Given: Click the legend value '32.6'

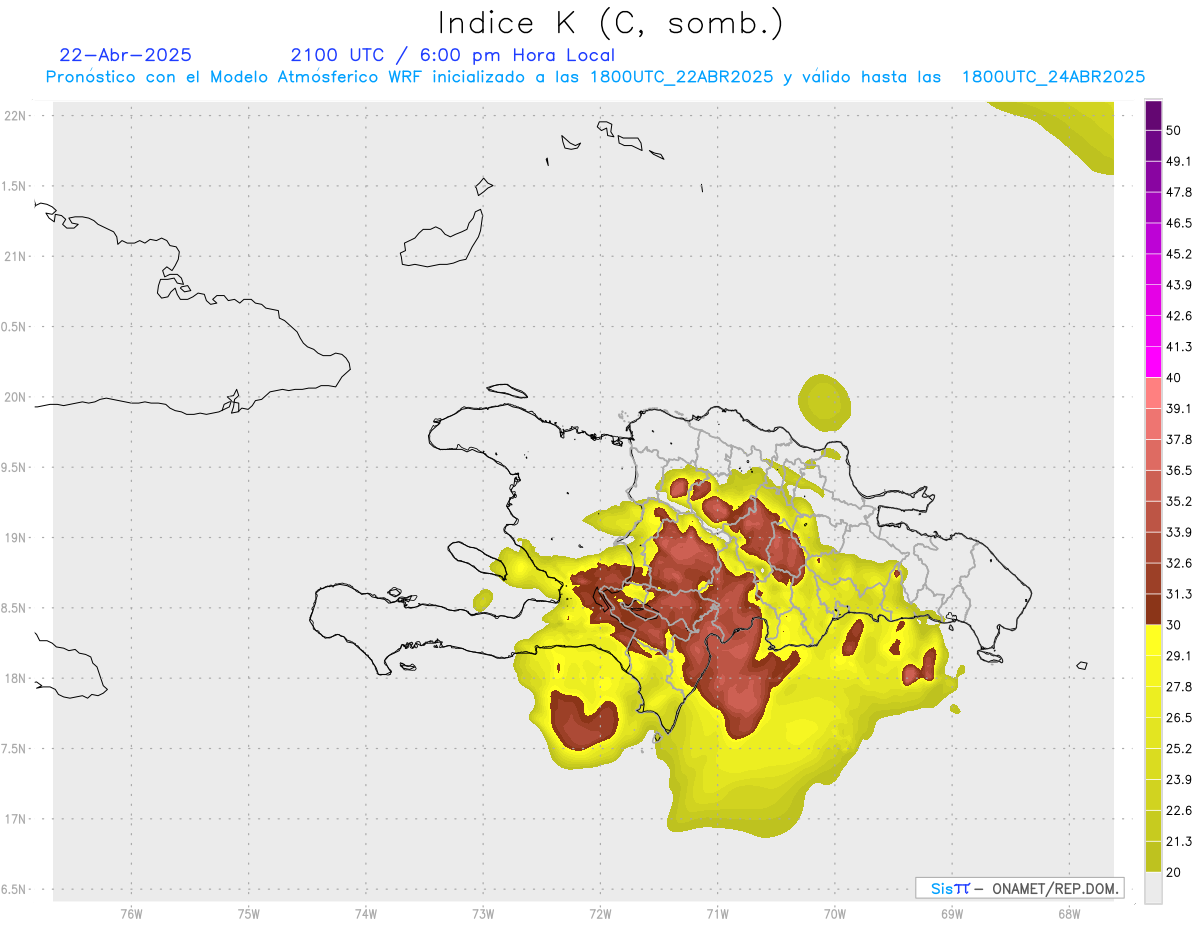Looking at the screenshot, I should click(1179, 564).
